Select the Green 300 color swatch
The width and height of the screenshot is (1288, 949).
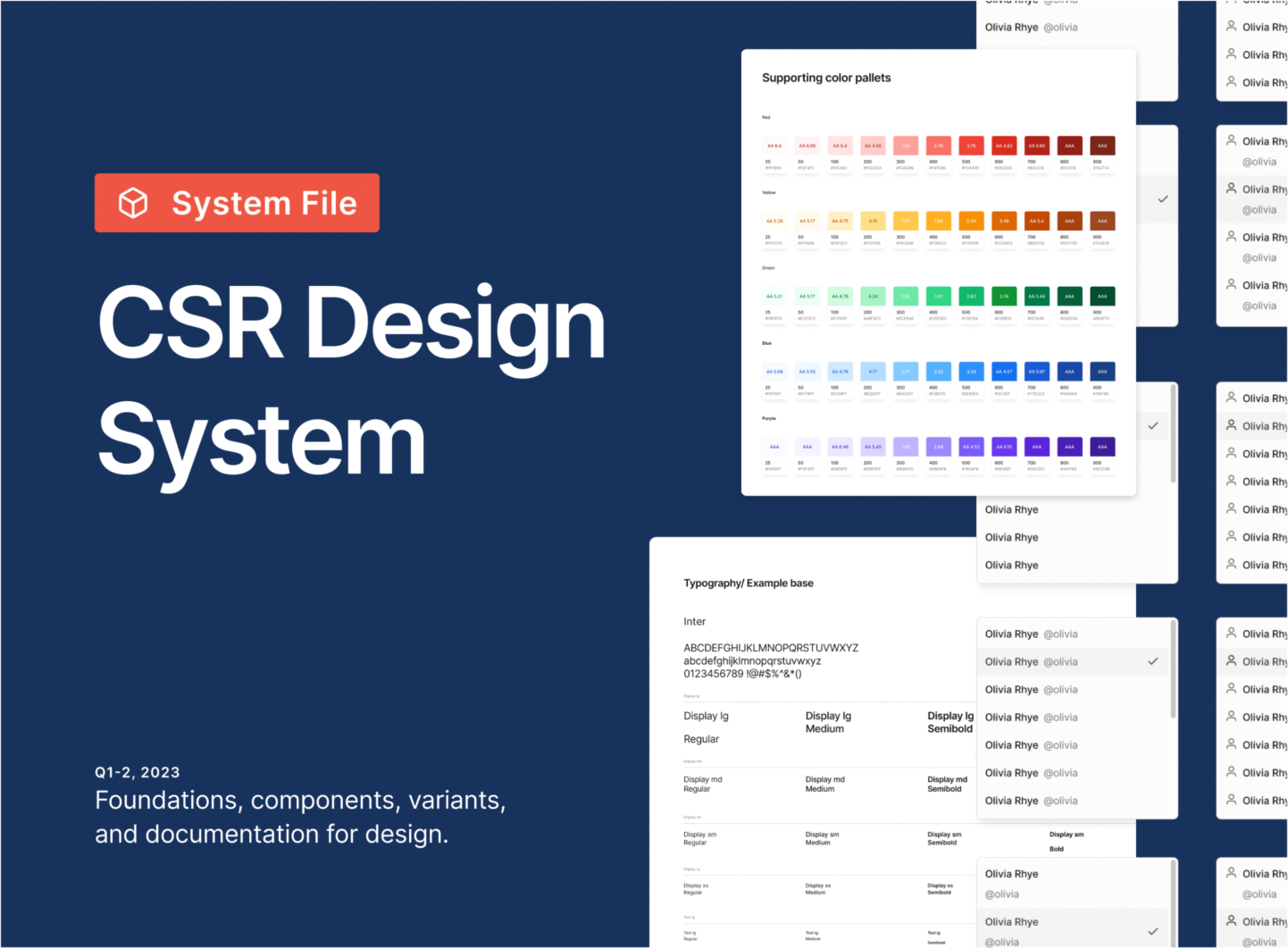(x=906, y=296)
